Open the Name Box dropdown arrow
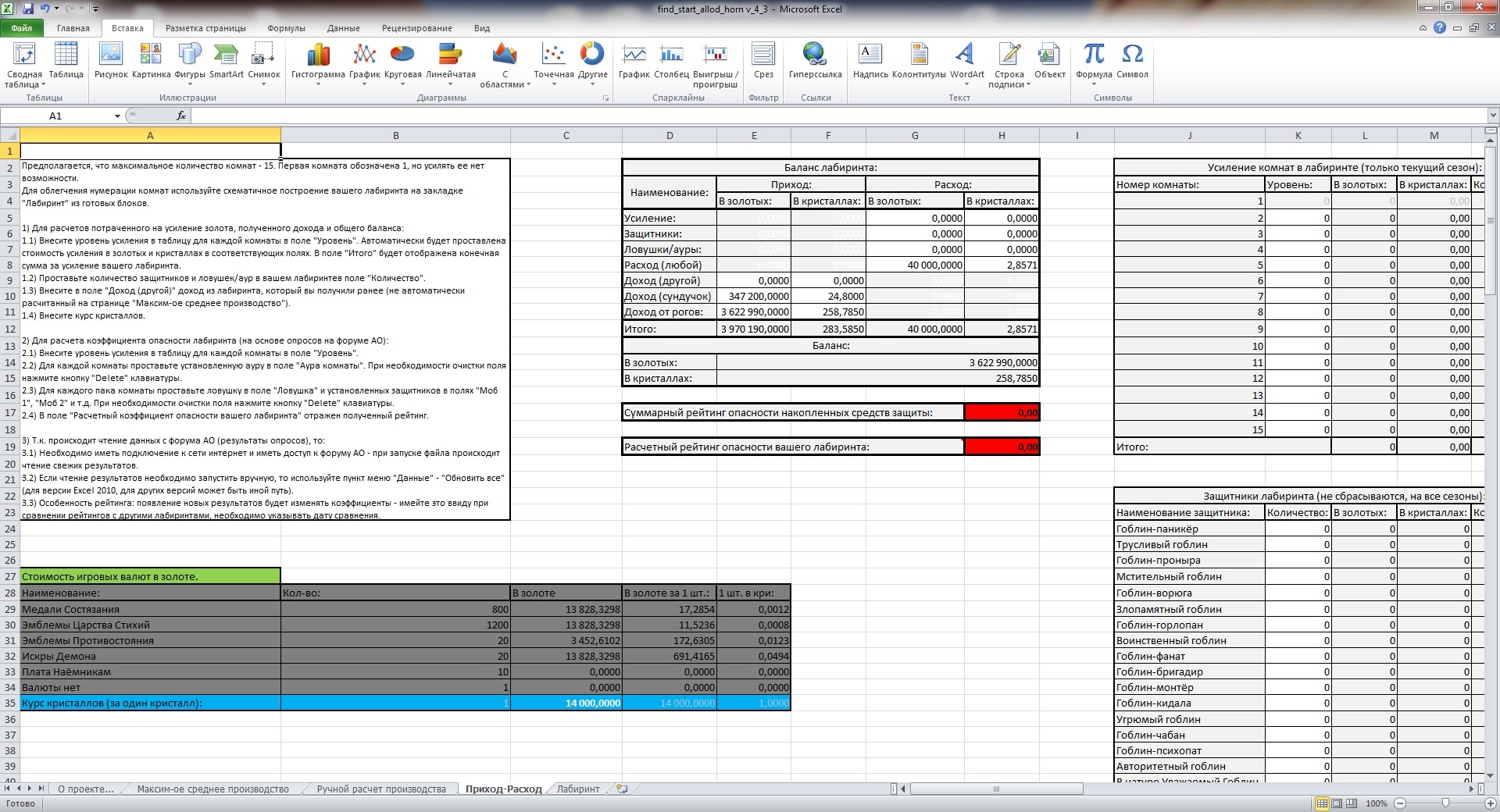 117,116
